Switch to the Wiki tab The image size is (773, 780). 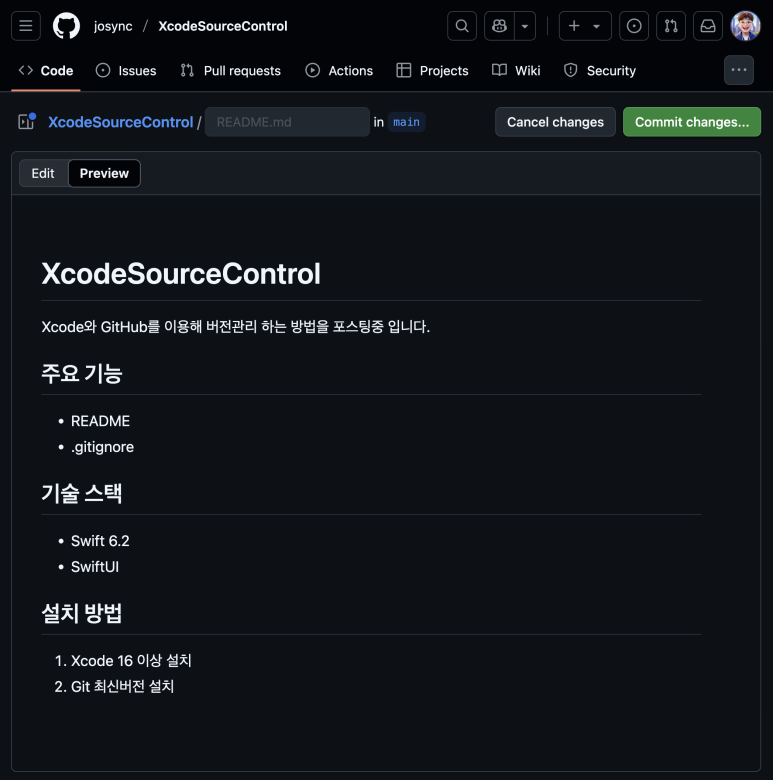[516, 71]
